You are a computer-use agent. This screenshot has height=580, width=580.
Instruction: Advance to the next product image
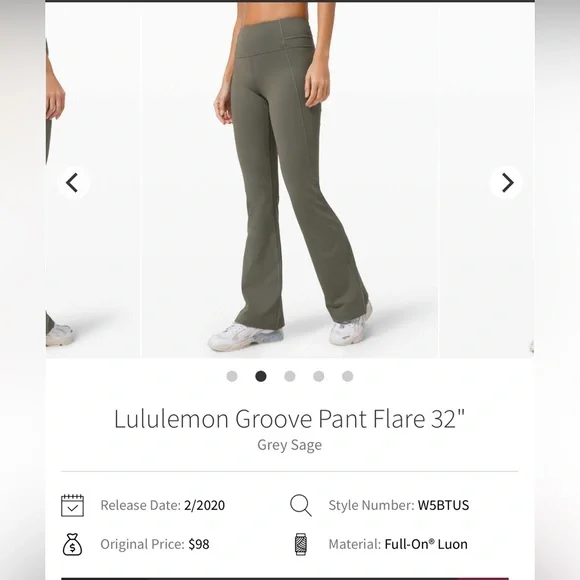tap(506, 182)
